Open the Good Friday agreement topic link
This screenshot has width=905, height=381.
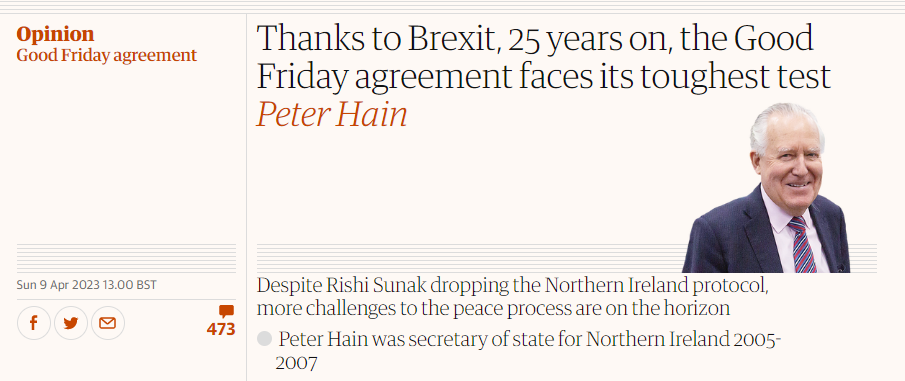(107, 56)
